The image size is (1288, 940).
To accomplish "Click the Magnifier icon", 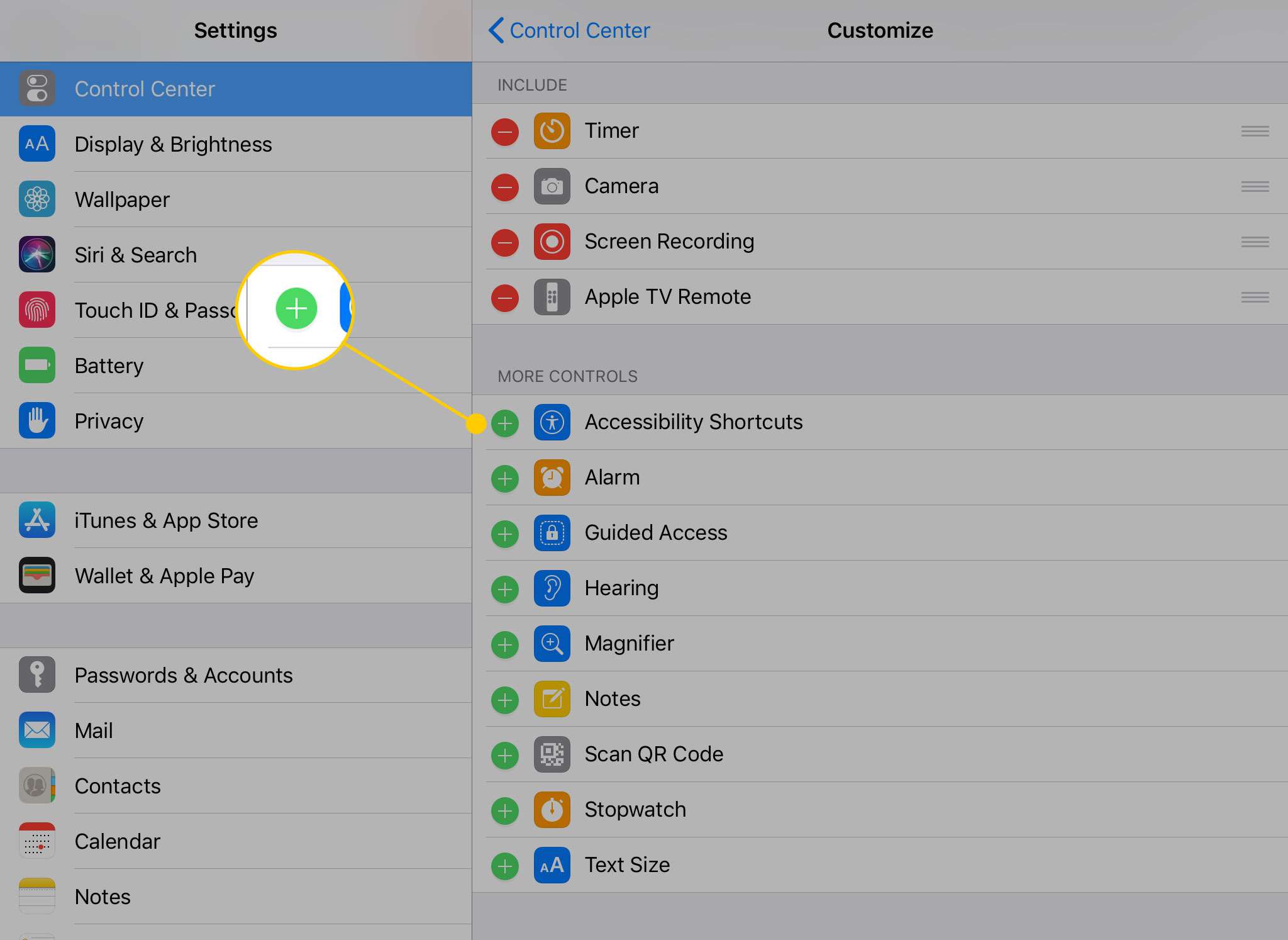I will 552,644.
